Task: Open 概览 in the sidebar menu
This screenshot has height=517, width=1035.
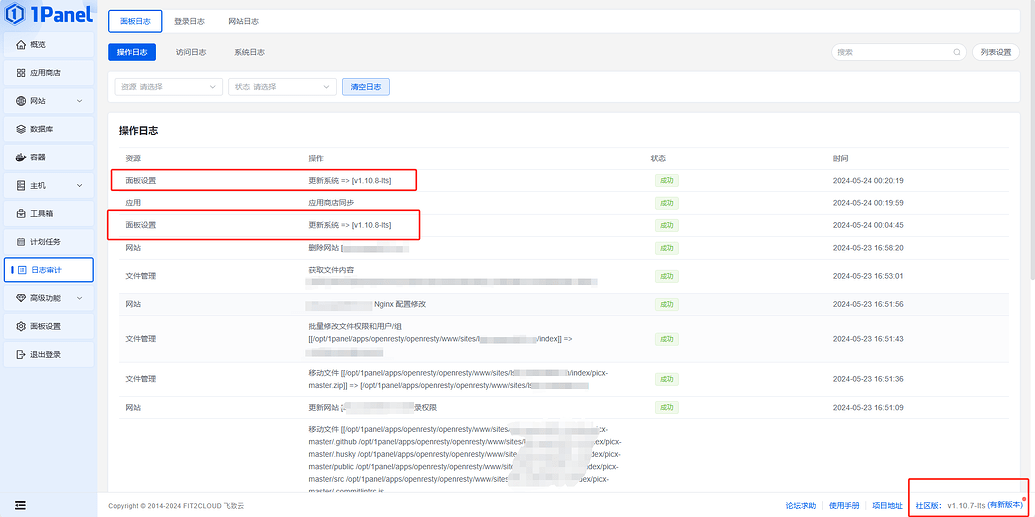Action: click(x=48, y=44)
